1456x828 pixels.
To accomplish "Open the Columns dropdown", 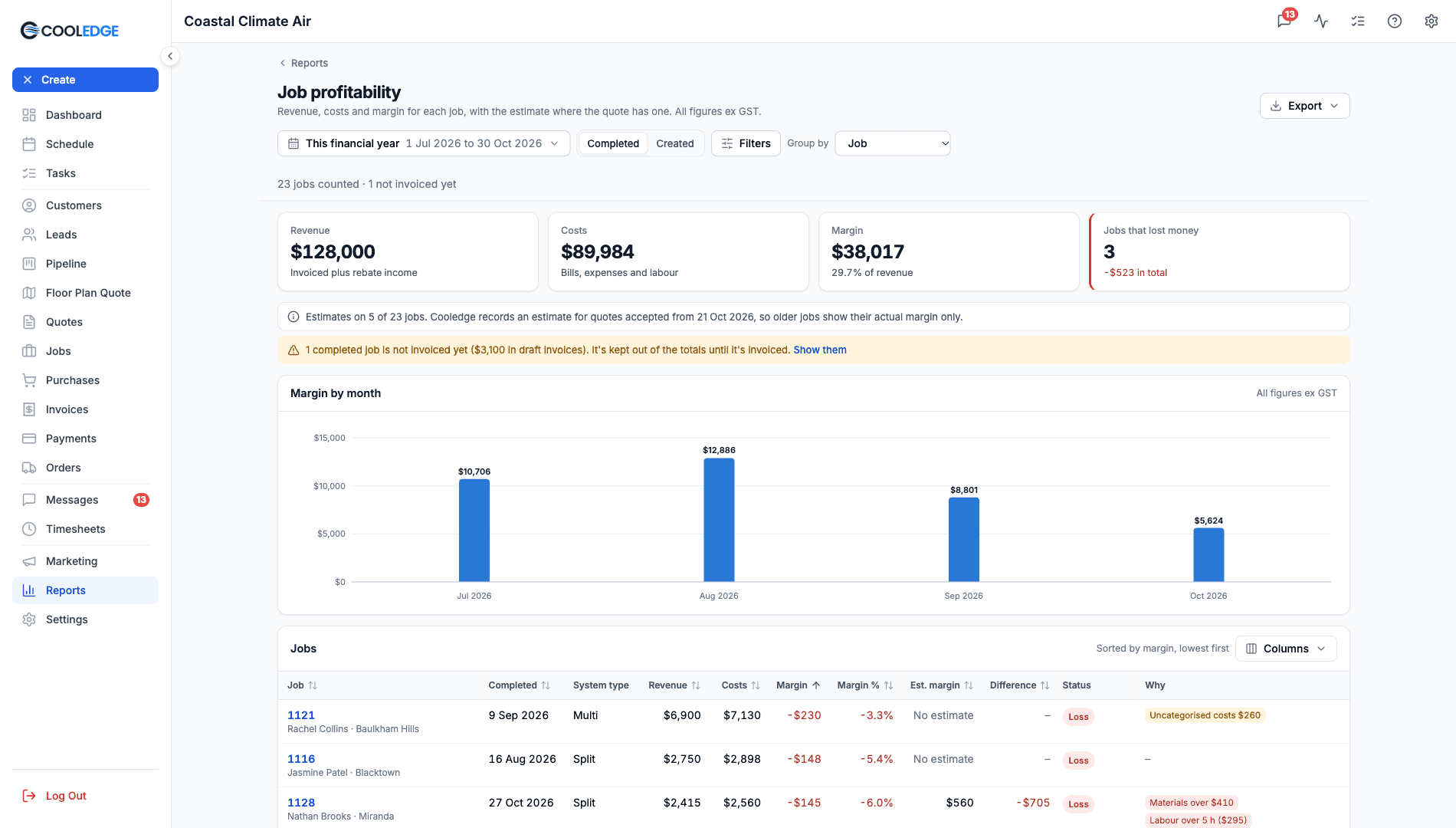I will [1286, 649].
